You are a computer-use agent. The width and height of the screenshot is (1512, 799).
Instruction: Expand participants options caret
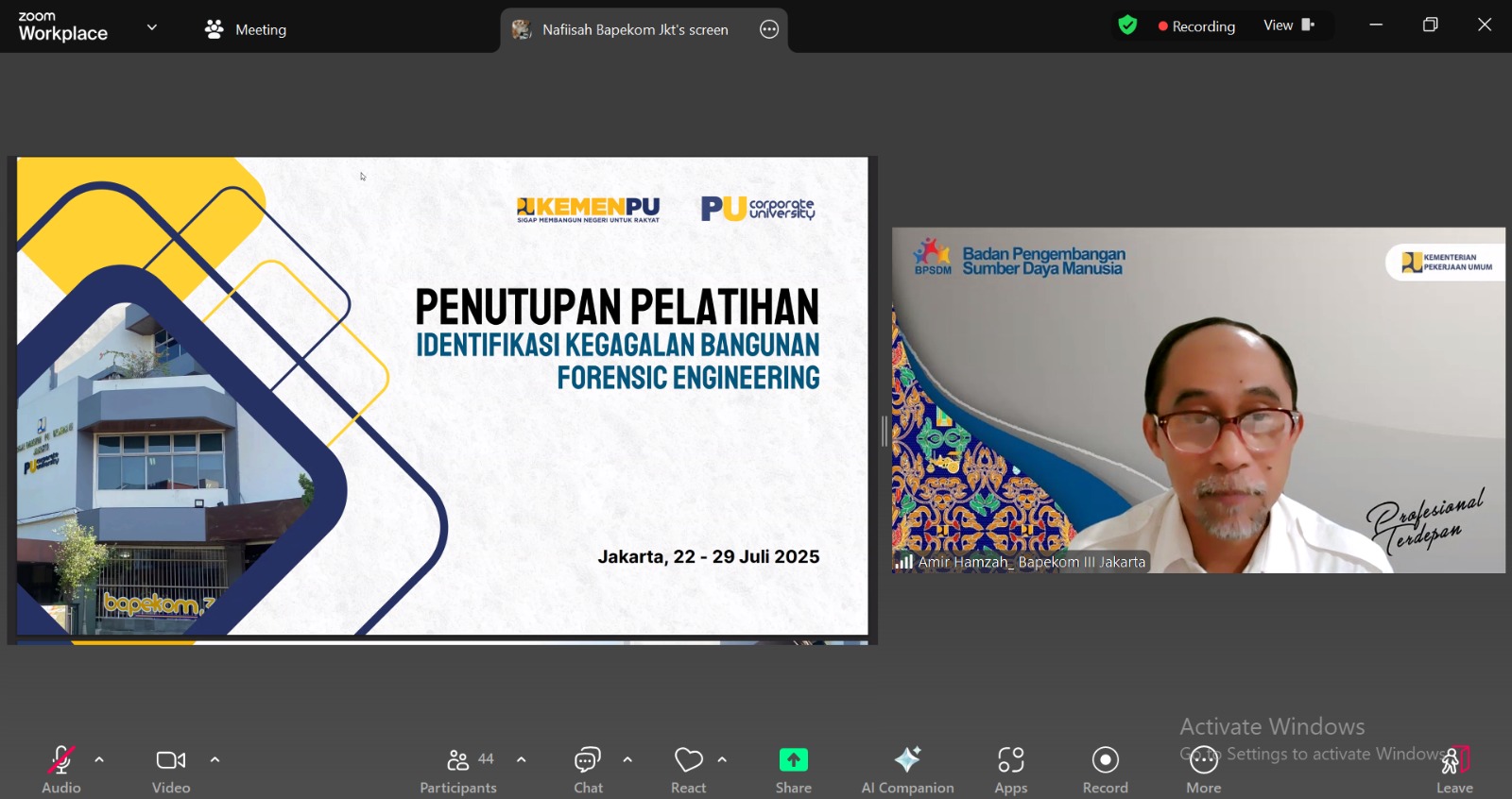521,760
